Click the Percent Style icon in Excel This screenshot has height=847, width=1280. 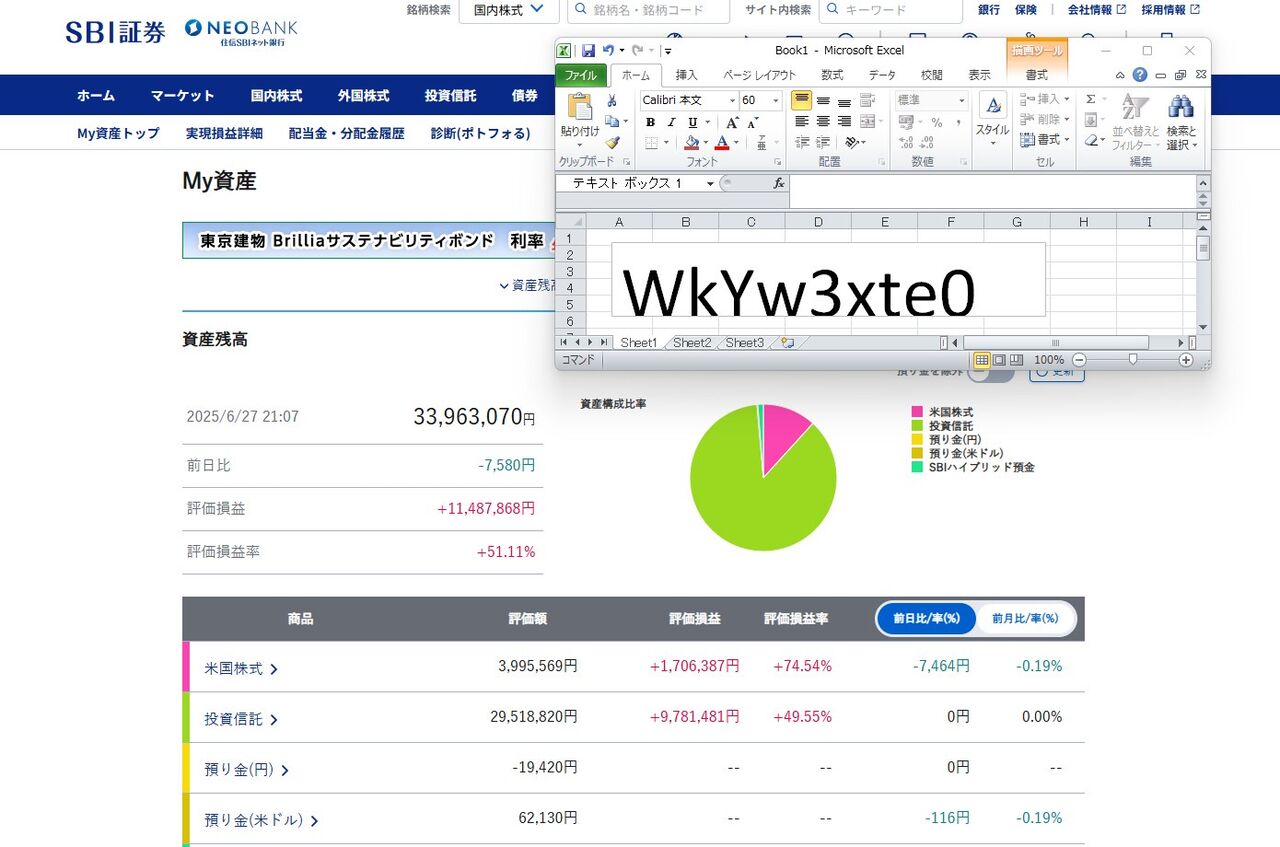click(x=937, y=122)
